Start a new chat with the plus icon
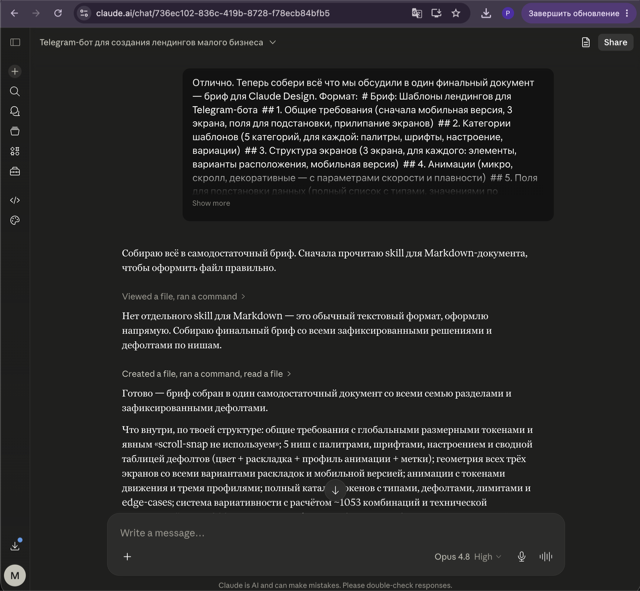 (15, 71)
